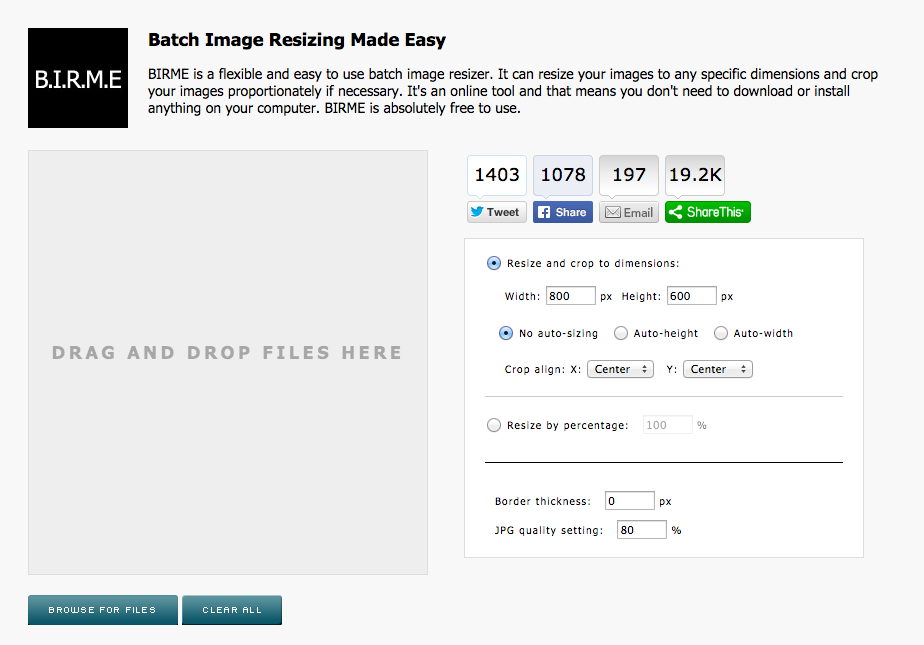The height and width of the screenshot is (645, 924).
Task: Click the JPG quality setting field
Action: pyautogui.click(x=641, y=529)
